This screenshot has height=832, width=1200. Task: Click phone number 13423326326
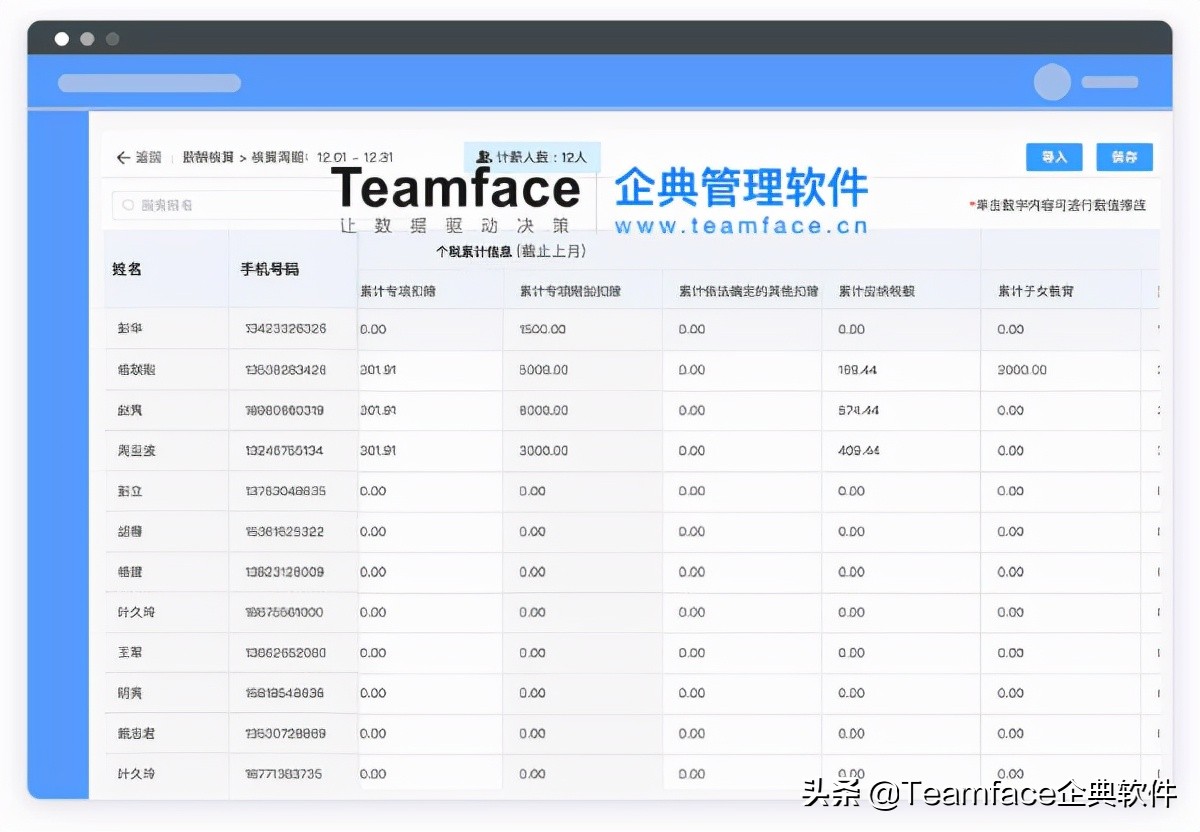285,329
